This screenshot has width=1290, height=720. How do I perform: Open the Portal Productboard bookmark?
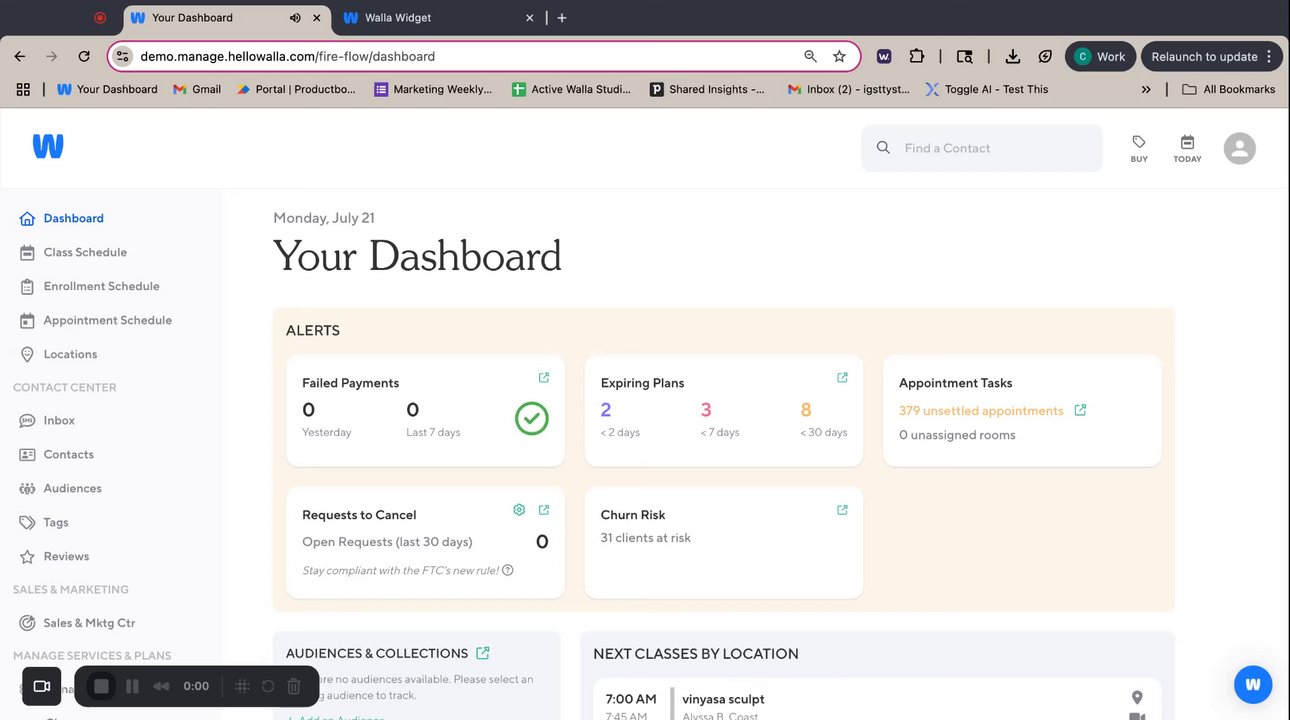[296, 89]
